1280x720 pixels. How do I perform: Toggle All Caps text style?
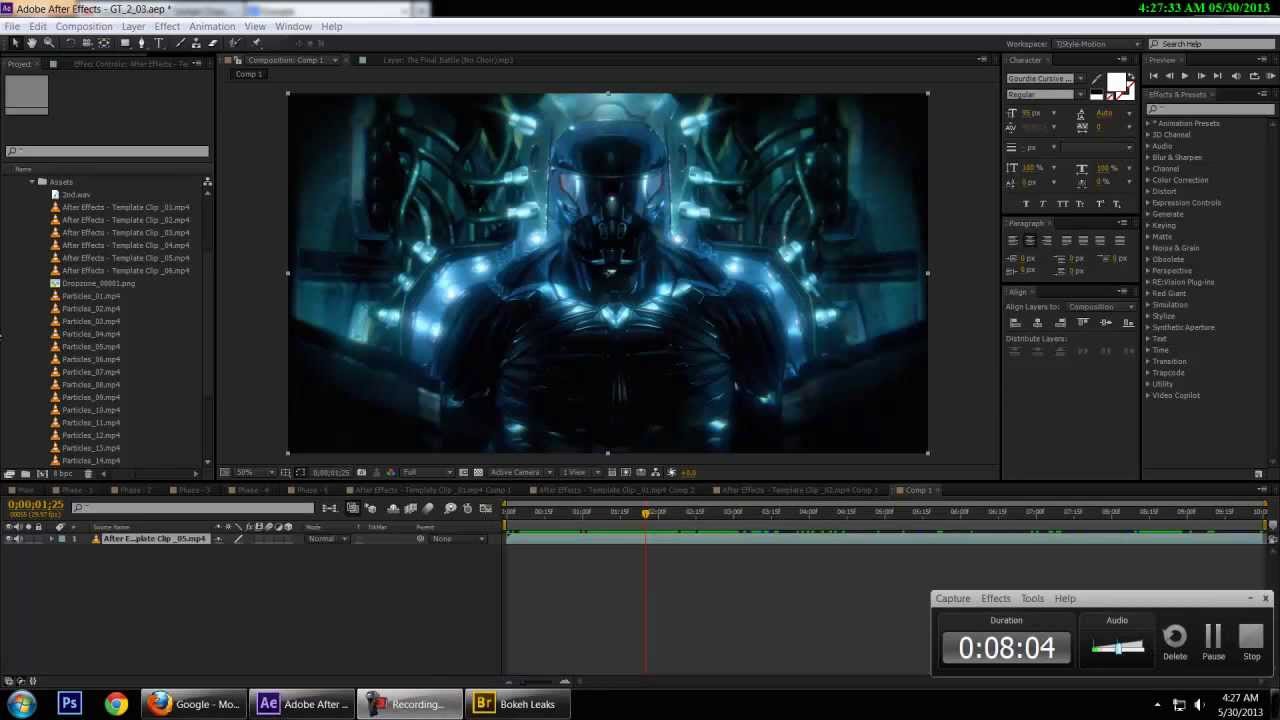pyautogui.click(x=1063, y=204)
